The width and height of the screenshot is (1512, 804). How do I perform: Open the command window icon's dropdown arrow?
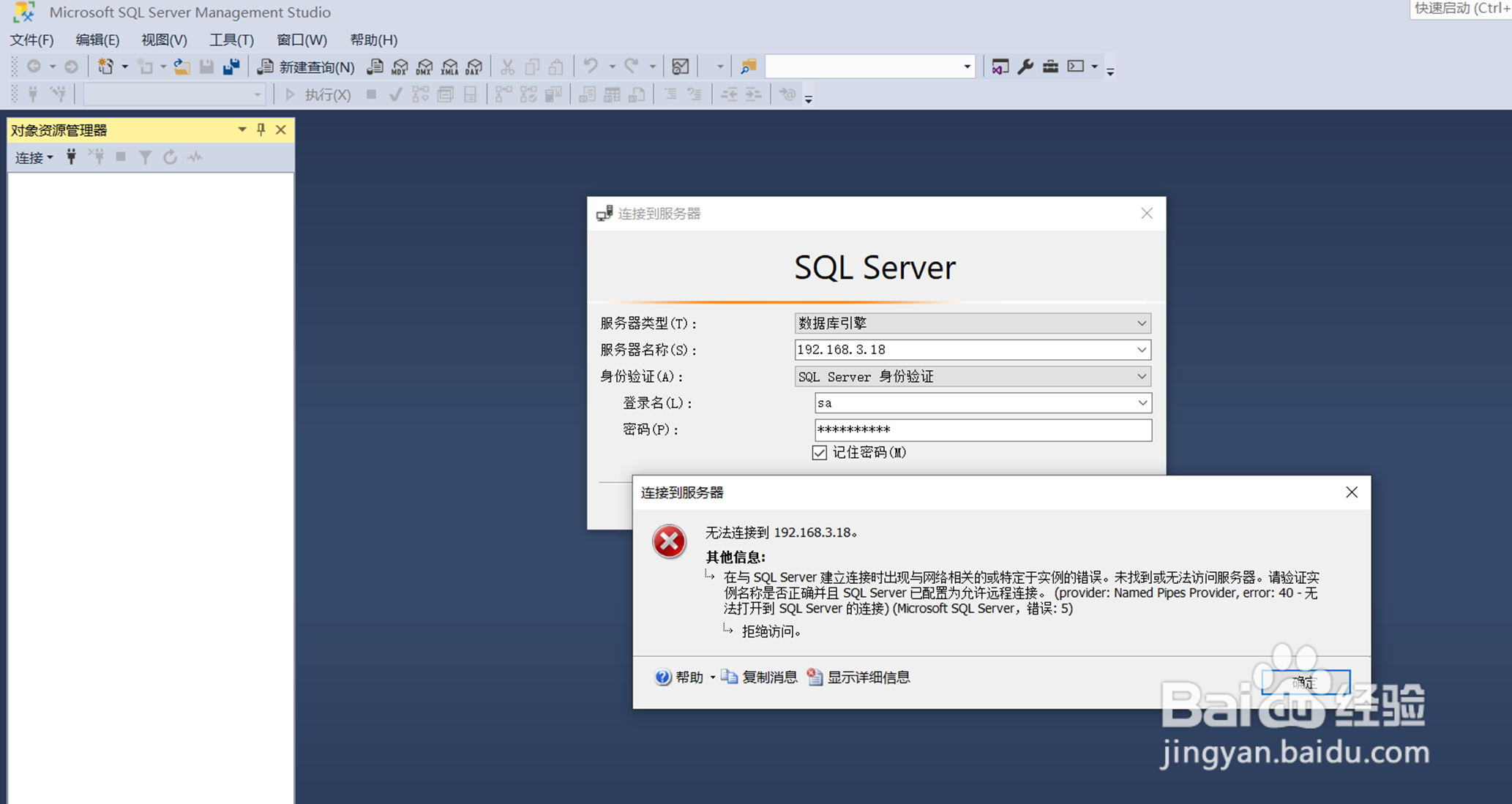(1094, 67)
